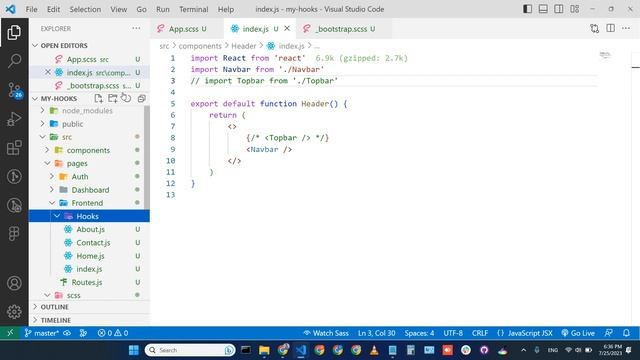Open Changes compare icon in editor toolbar
The height and width of the screenshot is (360, 640).
[x=594, y=29]
